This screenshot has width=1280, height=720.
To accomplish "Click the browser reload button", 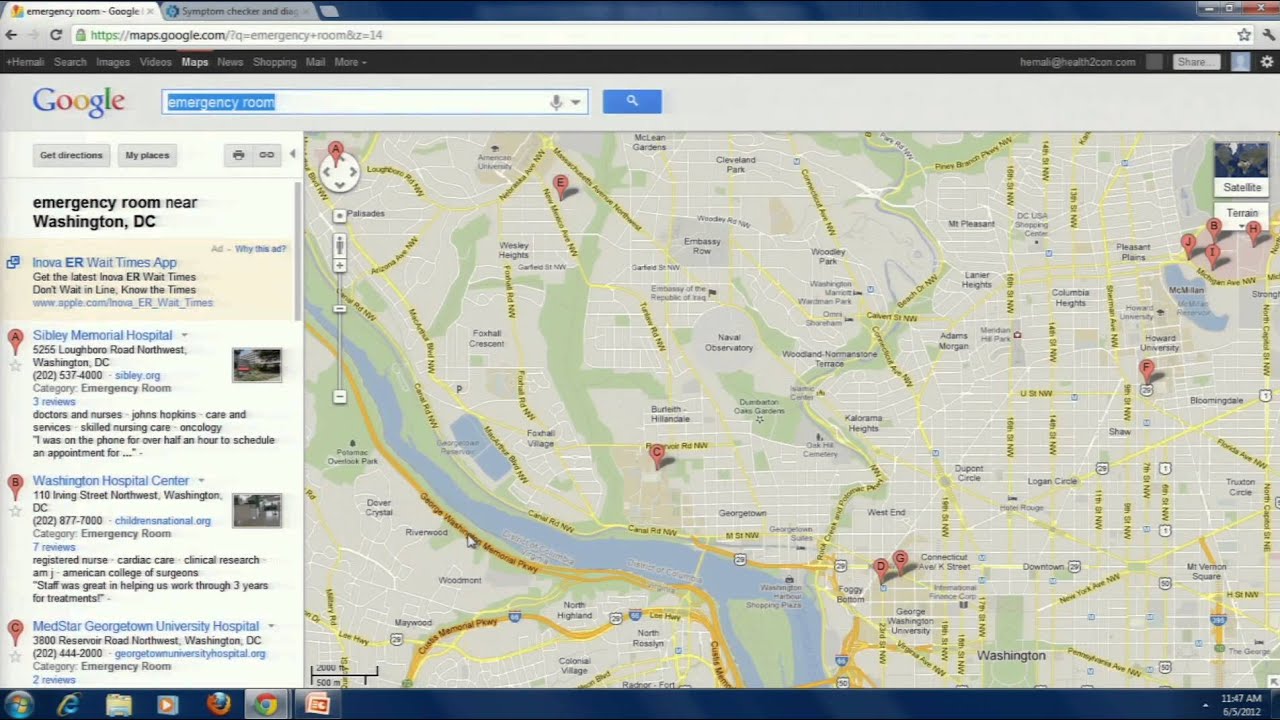I will tap(56, 35).
